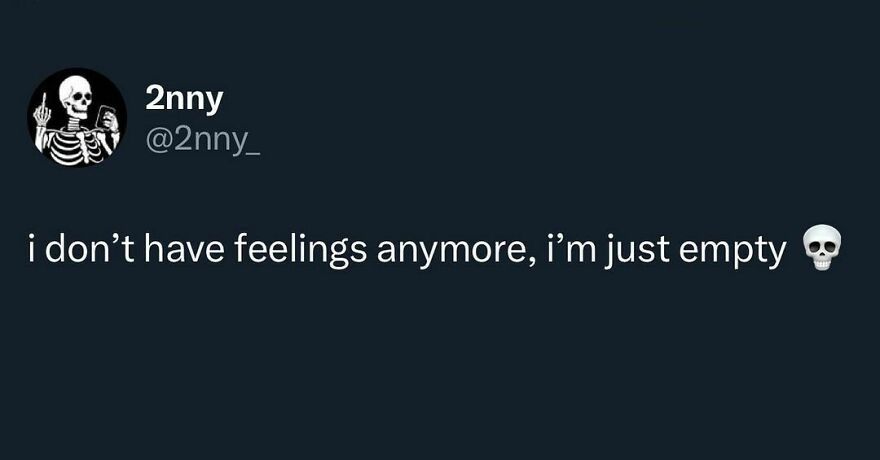Click the first letter "i" of tweet

(33, 252)
